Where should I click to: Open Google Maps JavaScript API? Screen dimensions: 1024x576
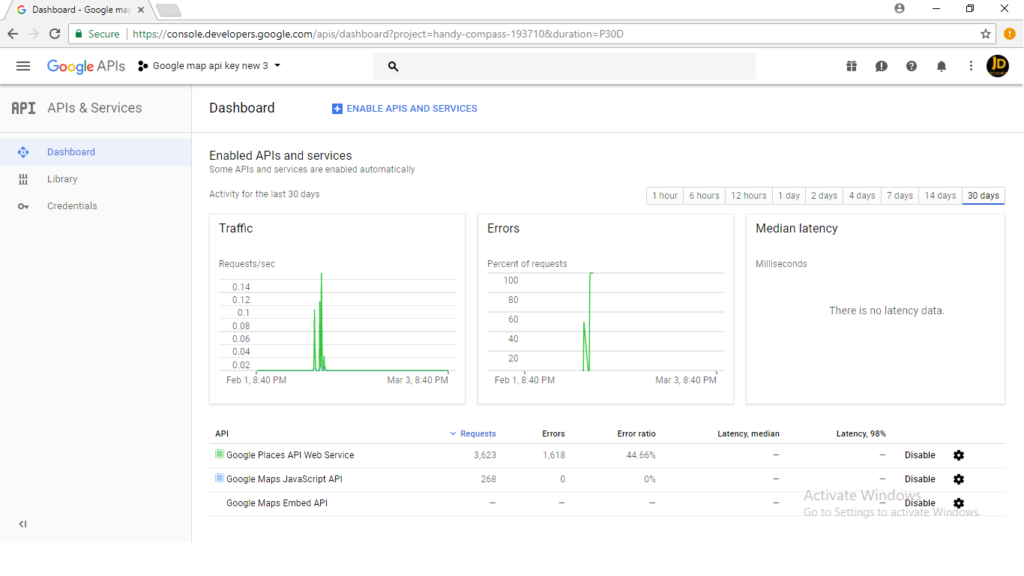(x=284, y=479)
